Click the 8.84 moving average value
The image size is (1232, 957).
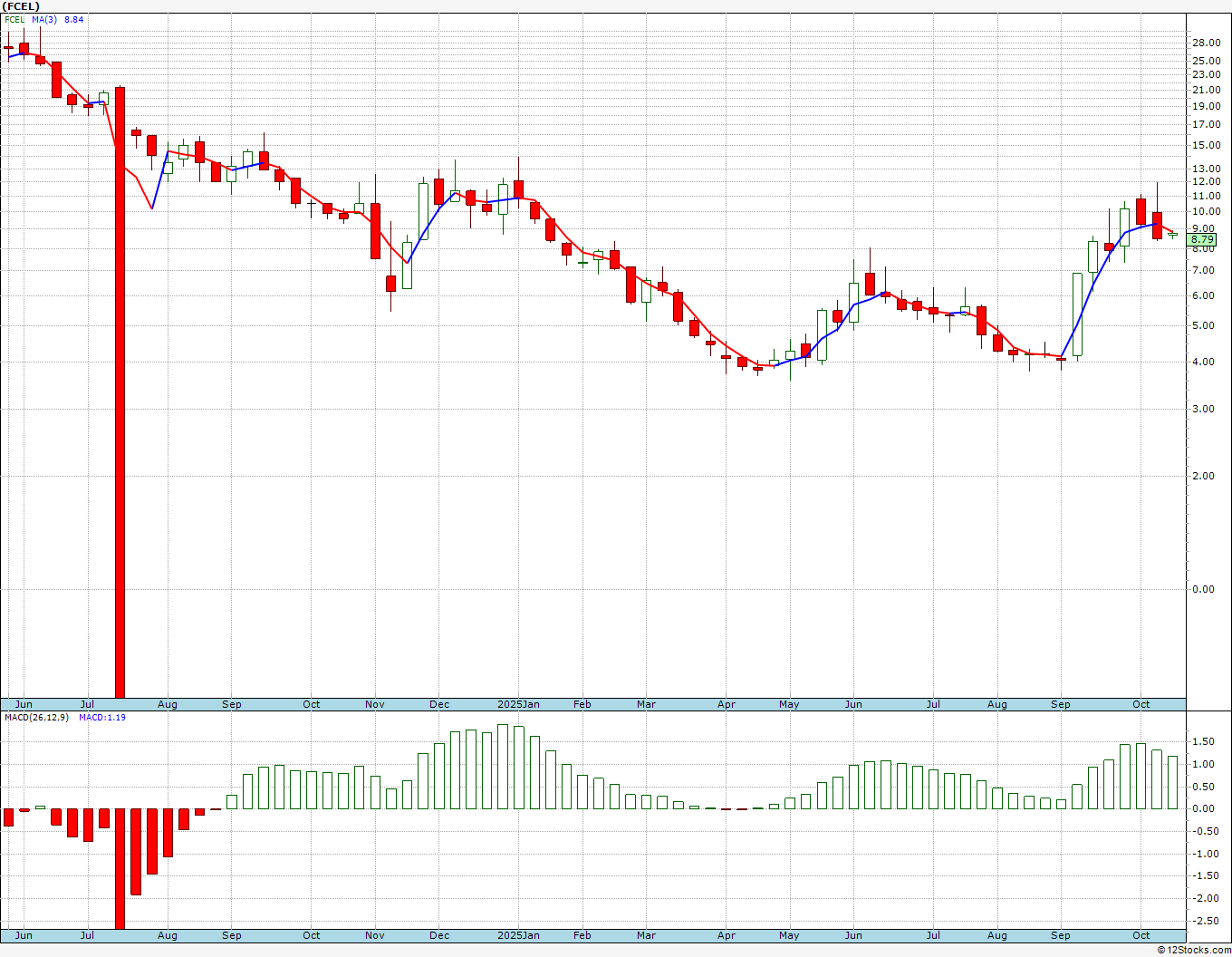(74, 19)
